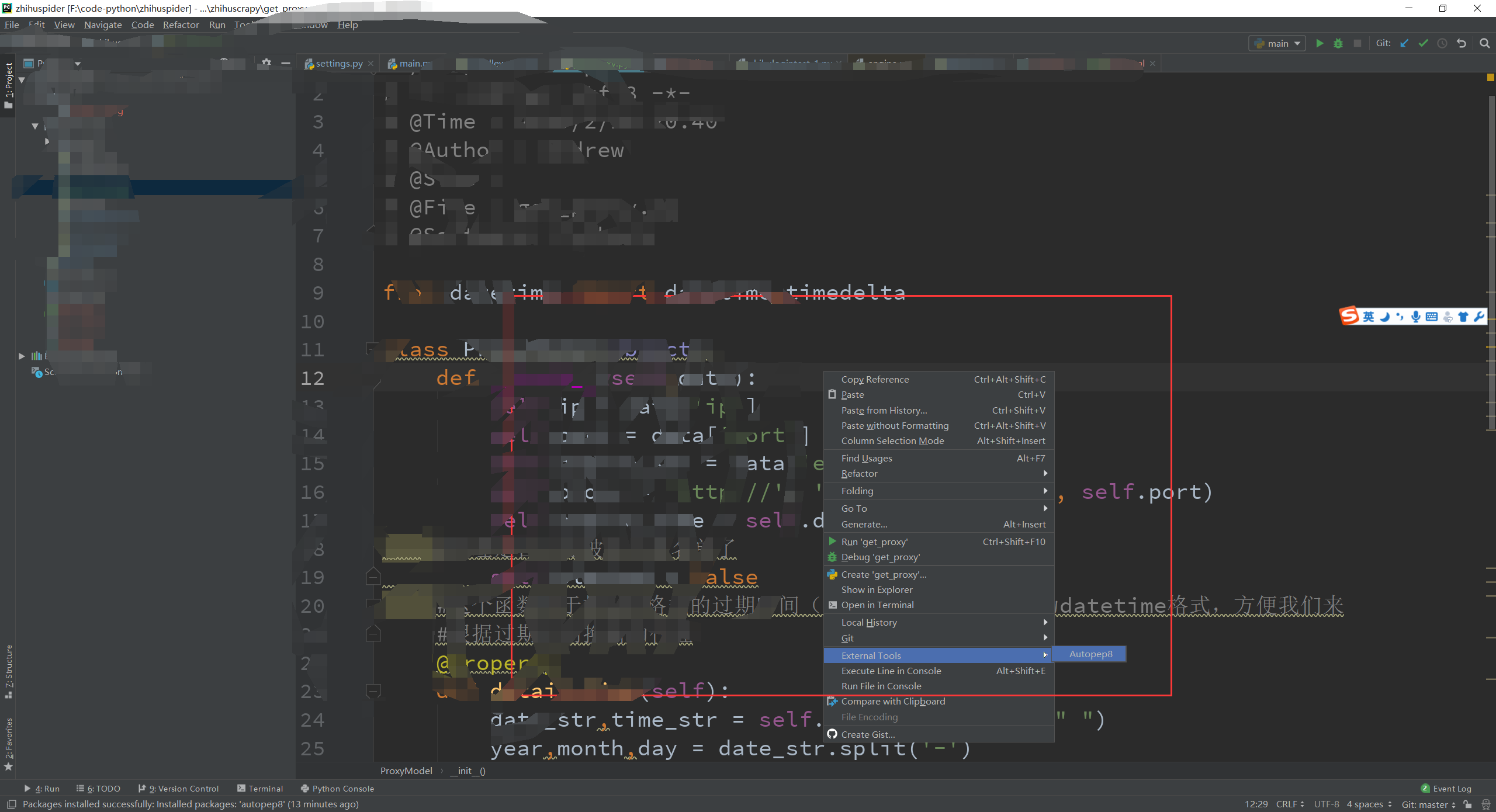Revert changes with the rollback arrow icon
The width and height of the screenshot is (1496, 812).
pos(1461,43)
